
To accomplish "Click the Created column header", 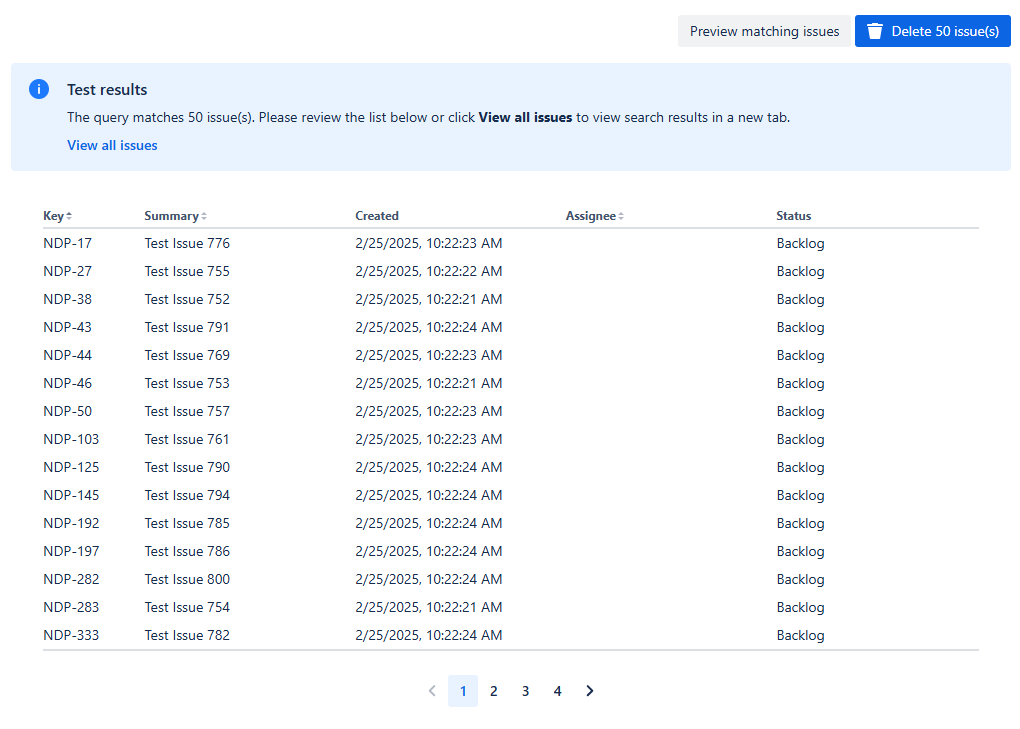I will [377, 216].
